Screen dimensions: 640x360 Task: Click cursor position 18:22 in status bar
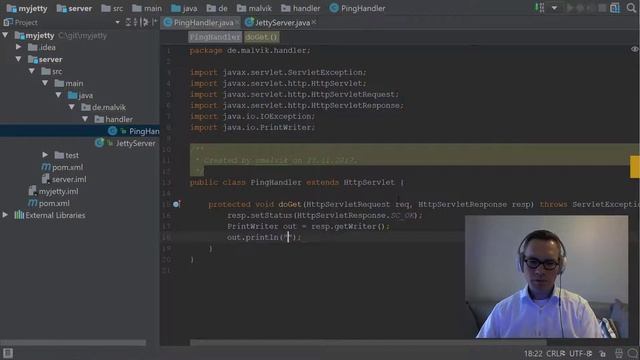pyautogui.click(x=533, y=353)
